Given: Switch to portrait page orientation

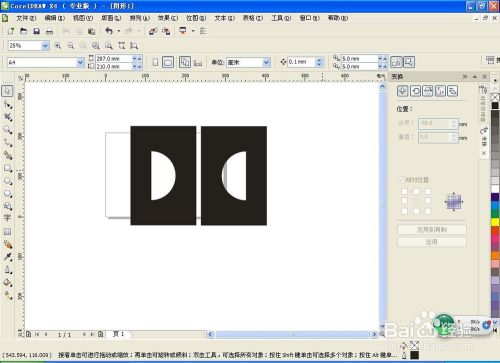Looking at the screenshot, I should (x=155, y=62).
